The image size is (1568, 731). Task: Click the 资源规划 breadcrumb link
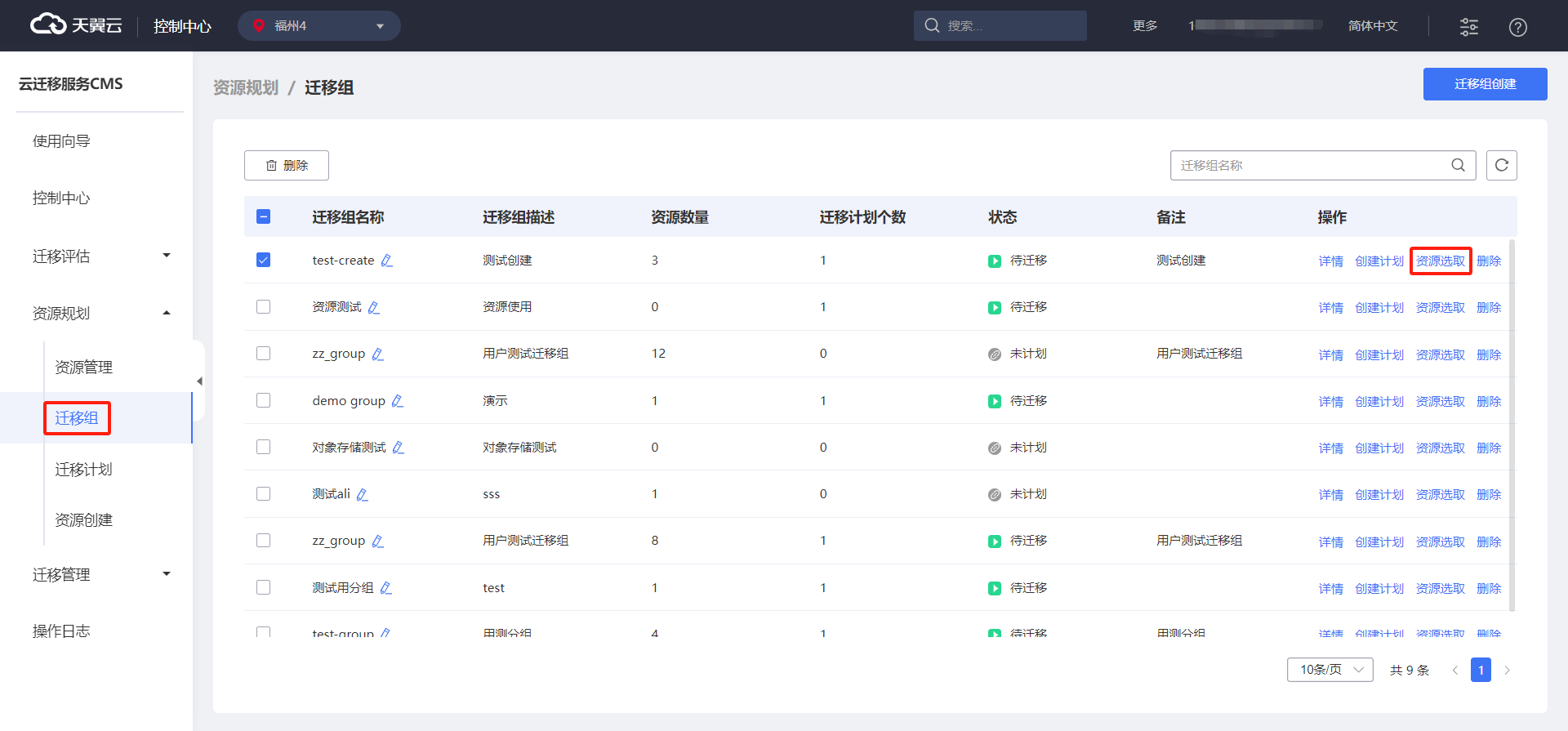click(245, 87)
